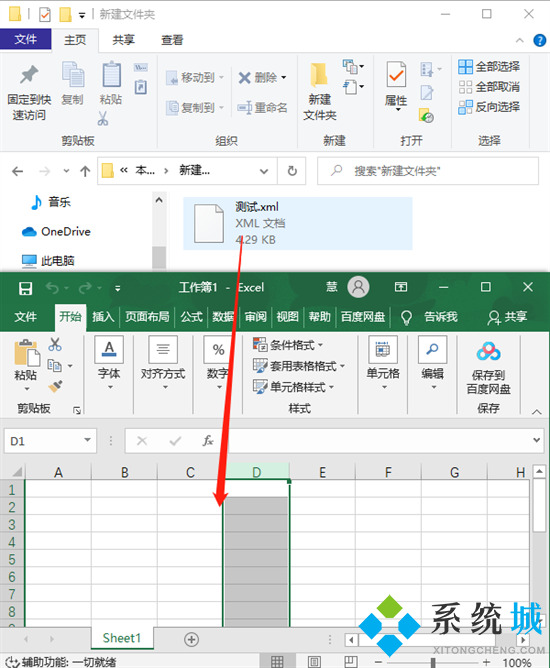Undo last action in Excel

pos(52,288)
